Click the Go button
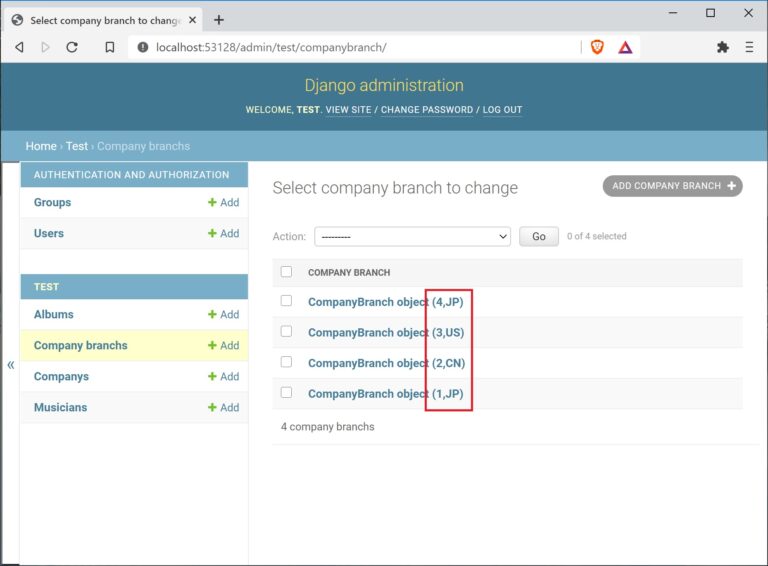This screenshot has width=768, height=566. coord(539,236)
